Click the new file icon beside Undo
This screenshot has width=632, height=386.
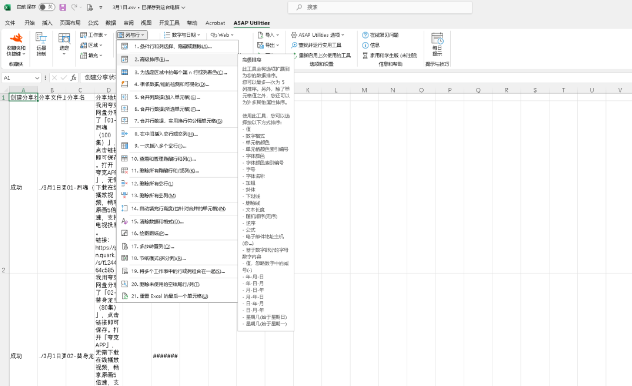(x=89, y=7)
